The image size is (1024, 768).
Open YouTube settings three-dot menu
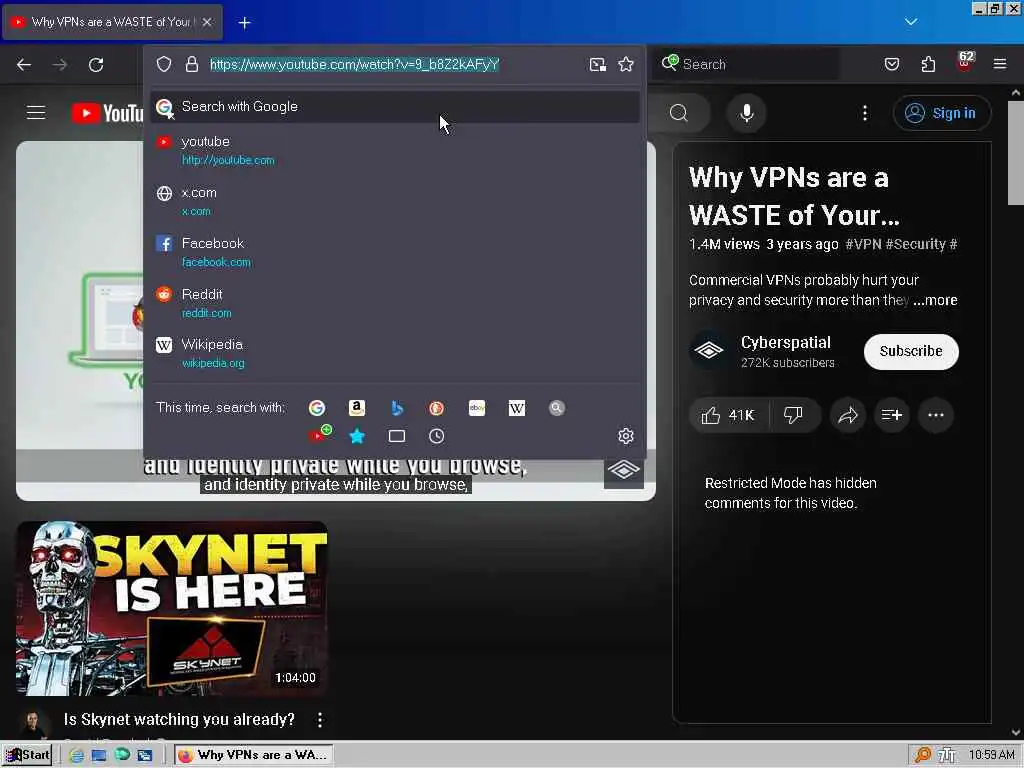pyautogui.click(x=865, y=113)
